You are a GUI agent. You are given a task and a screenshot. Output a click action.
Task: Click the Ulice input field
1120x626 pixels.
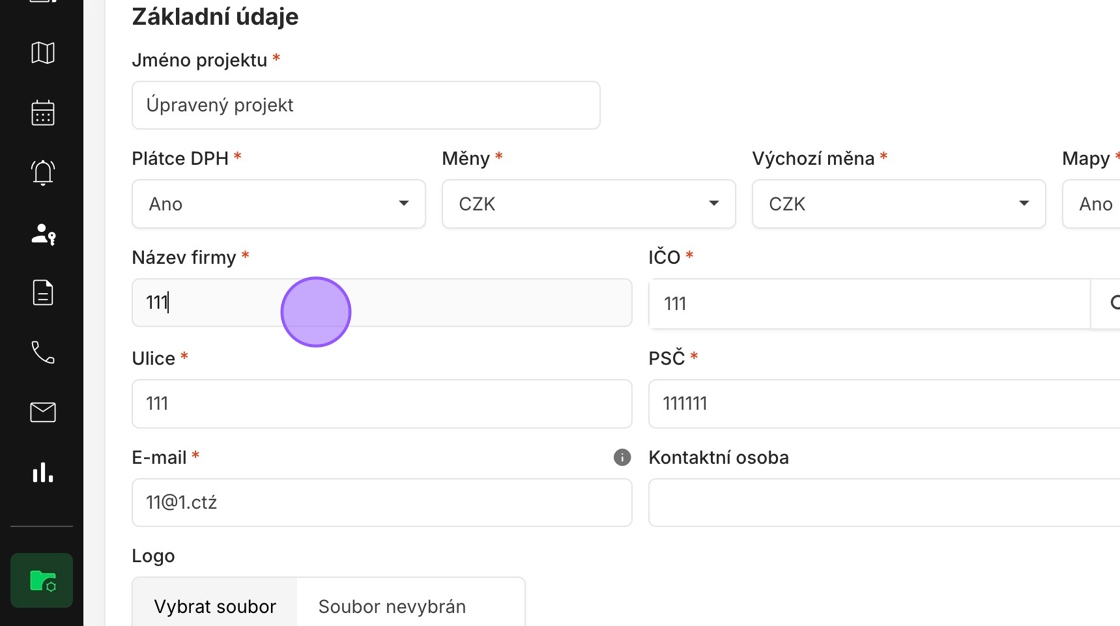(382, 404)
